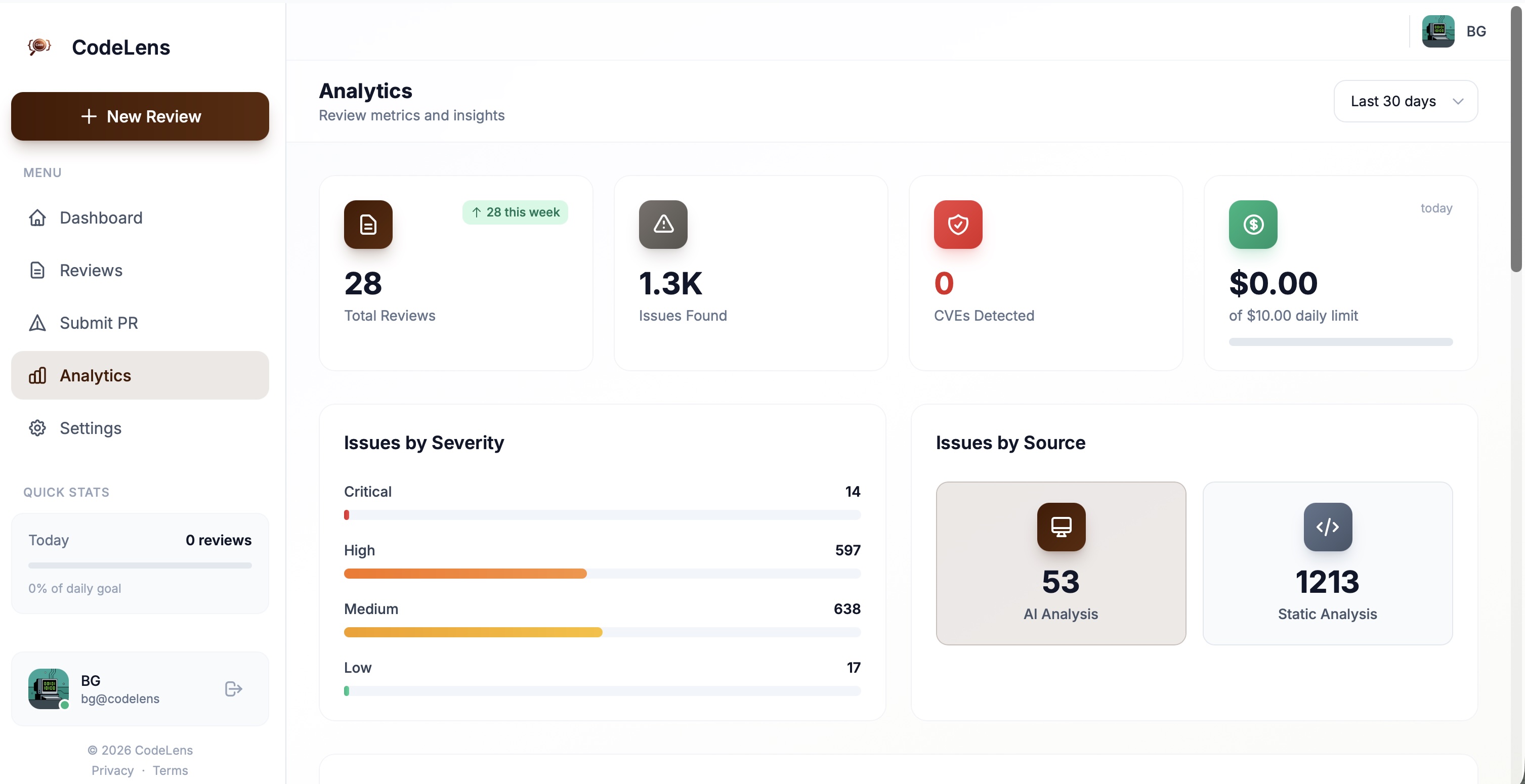Click the Terms link at the bottom
This screenshot has width=1525, height=784.
170,770
